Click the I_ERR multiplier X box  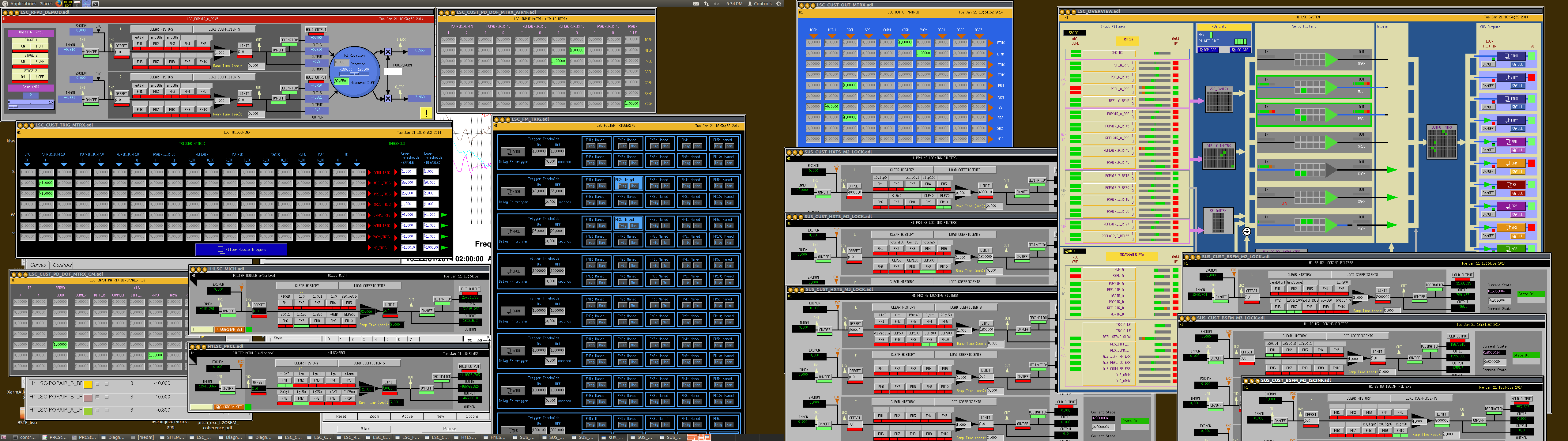pyautogui.click(x=388, y=52)
